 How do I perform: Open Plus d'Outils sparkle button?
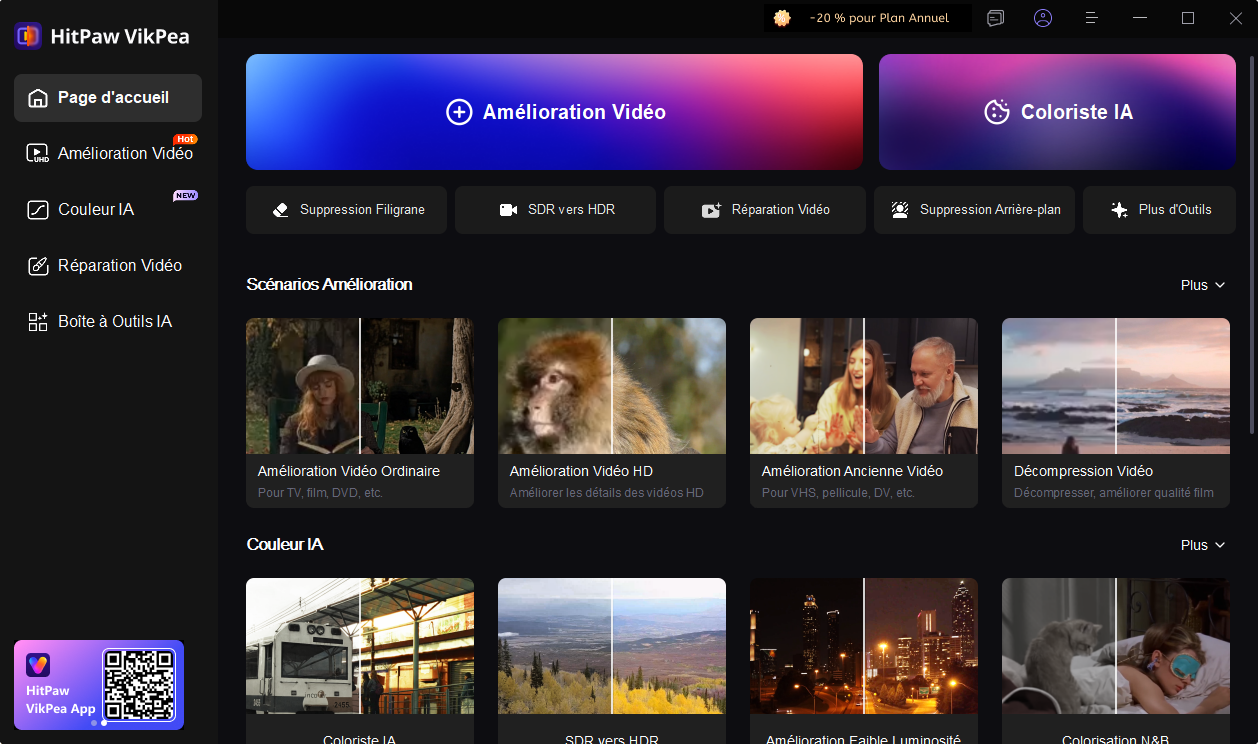tap(1160, 210)
